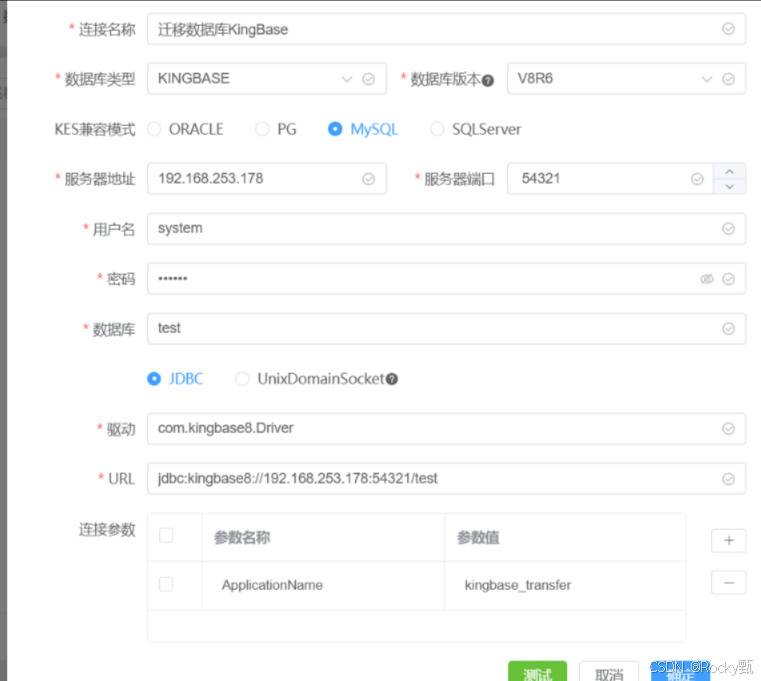Toggle password visibility eye icon
761x681 pixels.
tap(707, 279)
